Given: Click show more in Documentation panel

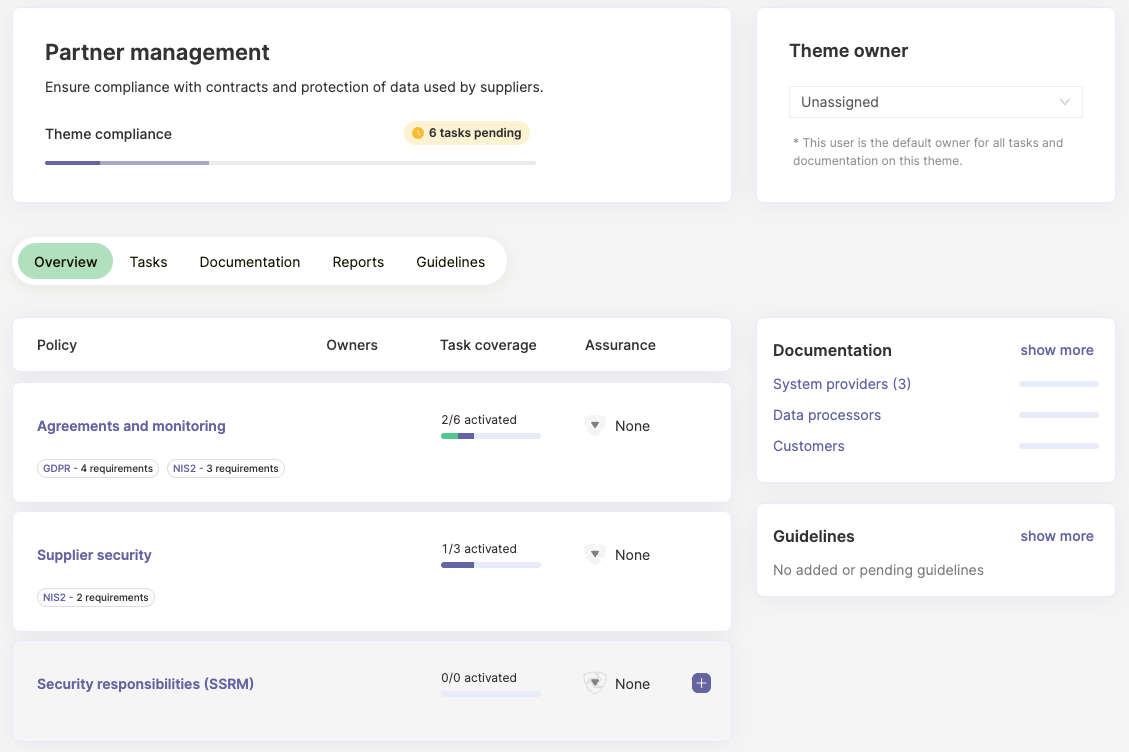Looking at the screenshot, I should pyautogui.click(x=1056, y=350).
